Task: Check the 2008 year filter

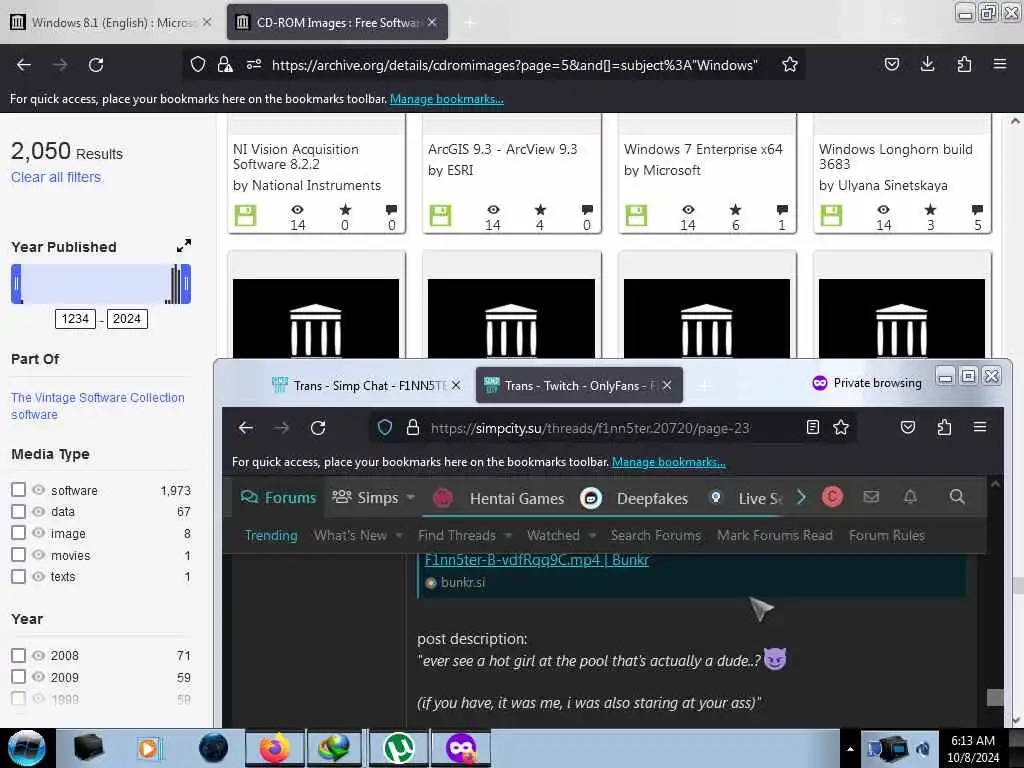Action: 18,655
